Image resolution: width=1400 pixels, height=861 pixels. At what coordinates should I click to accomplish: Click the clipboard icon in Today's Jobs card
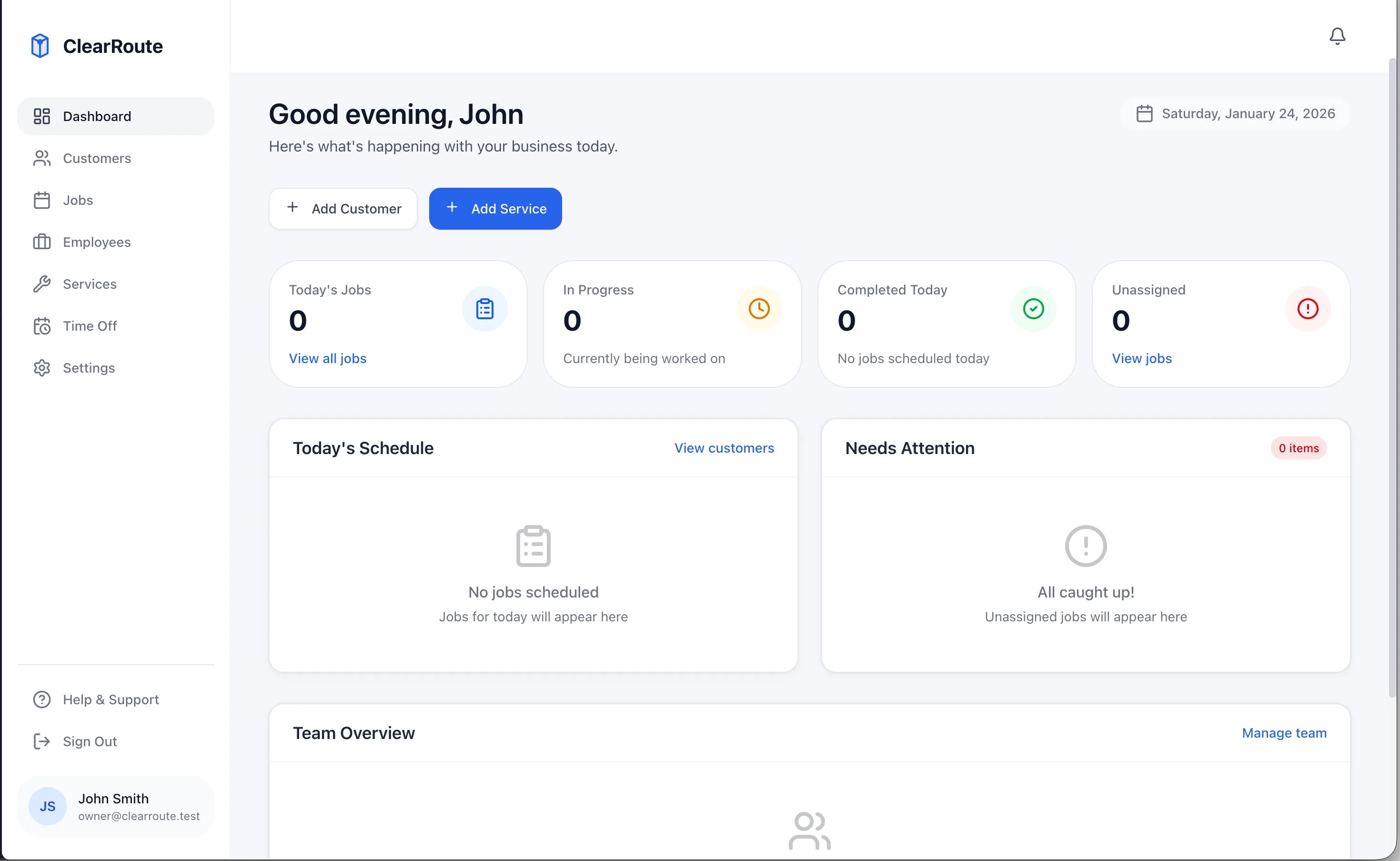coord(484,309)
